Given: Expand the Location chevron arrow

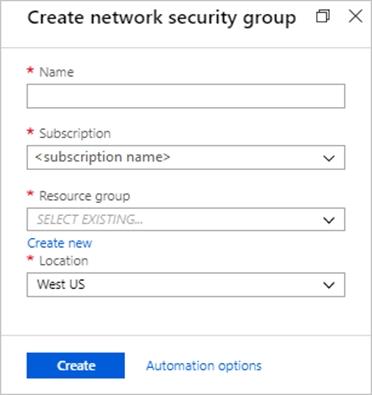Looking at the screenshot, I should [329, 285].
